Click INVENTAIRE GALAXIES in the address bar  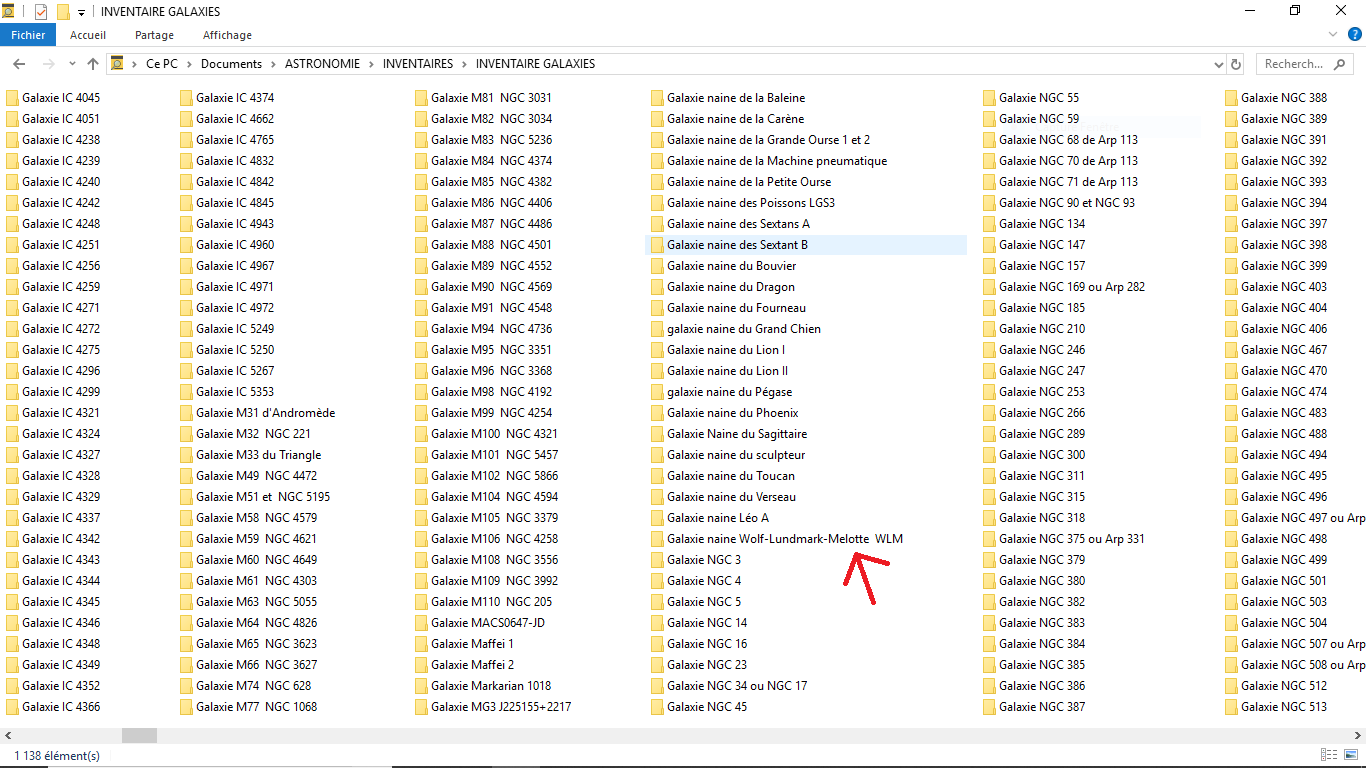point(535,64)
